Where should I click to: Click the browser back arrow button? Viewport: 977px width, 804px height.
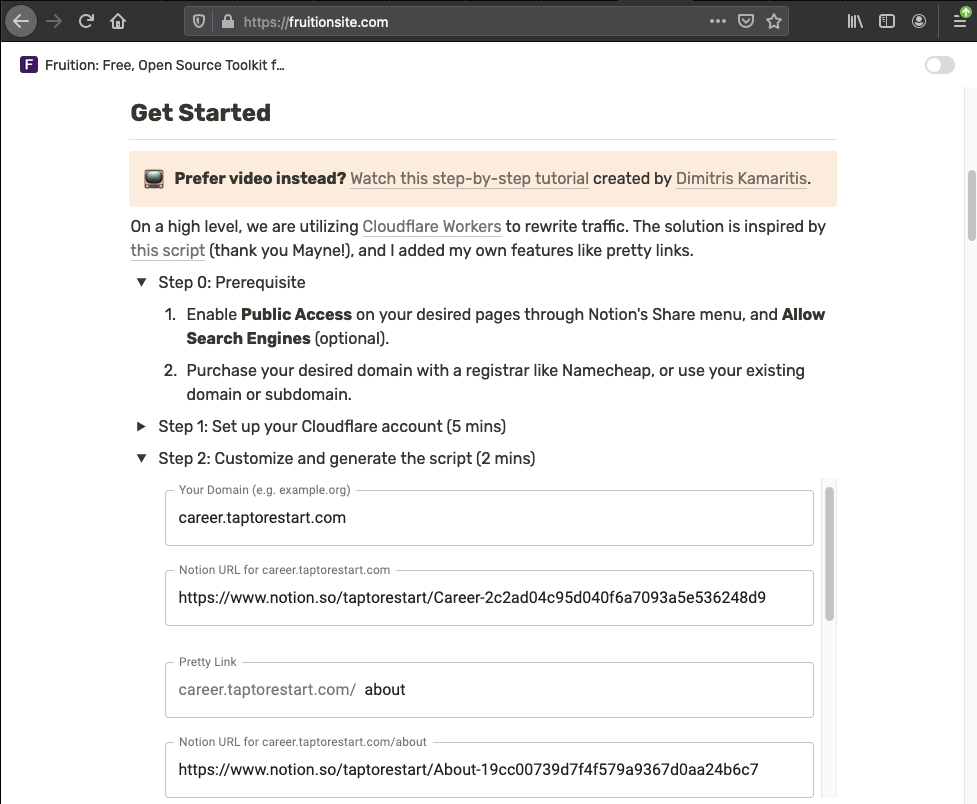(21, 21)
